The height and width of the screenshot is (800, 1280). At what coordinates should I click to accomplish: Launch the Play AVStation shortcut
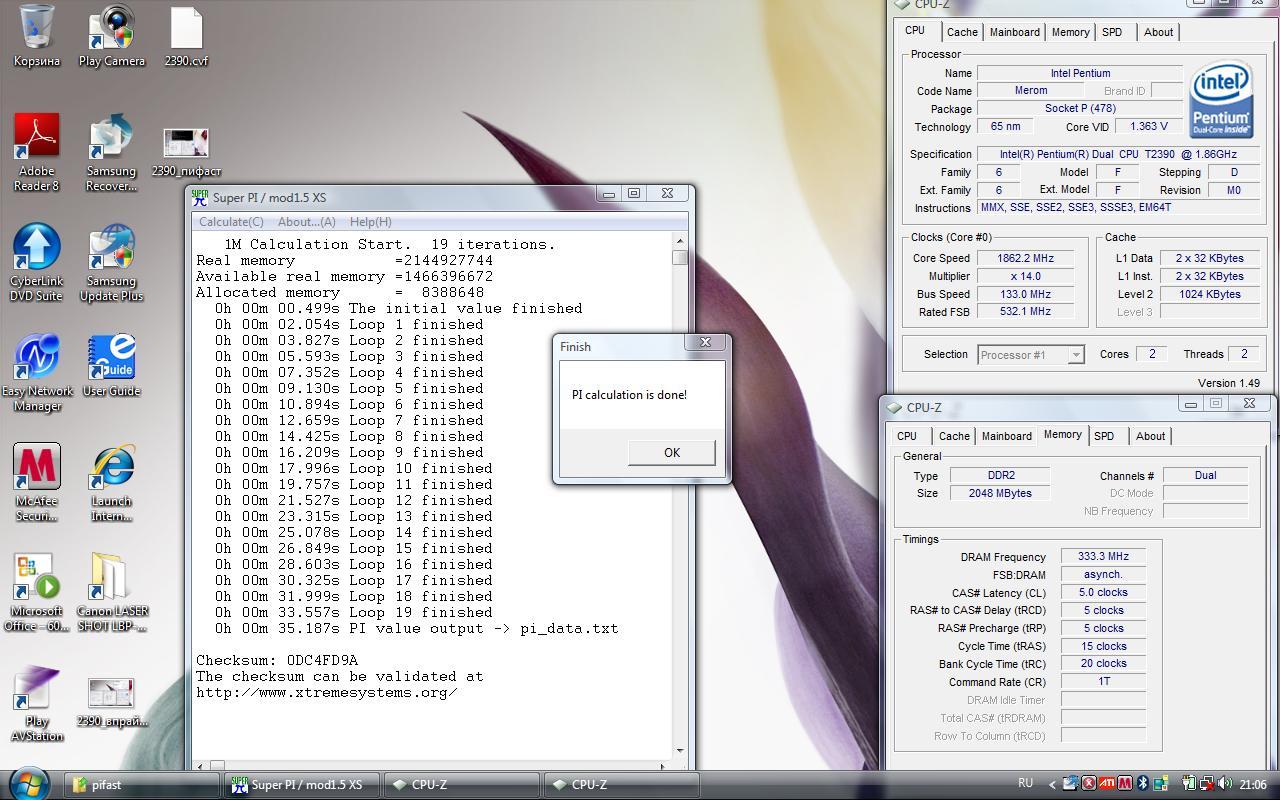coord(37,703)
